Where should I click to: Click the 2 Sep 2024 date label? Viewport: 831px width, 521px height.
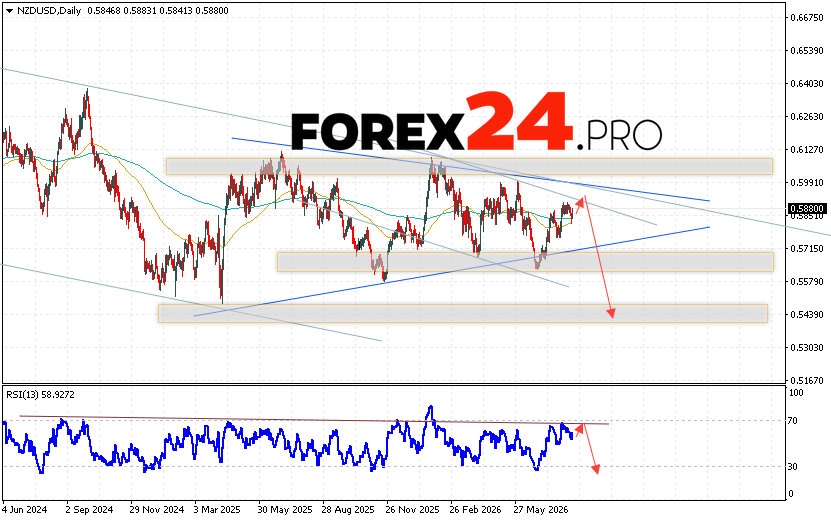(90, 510)
